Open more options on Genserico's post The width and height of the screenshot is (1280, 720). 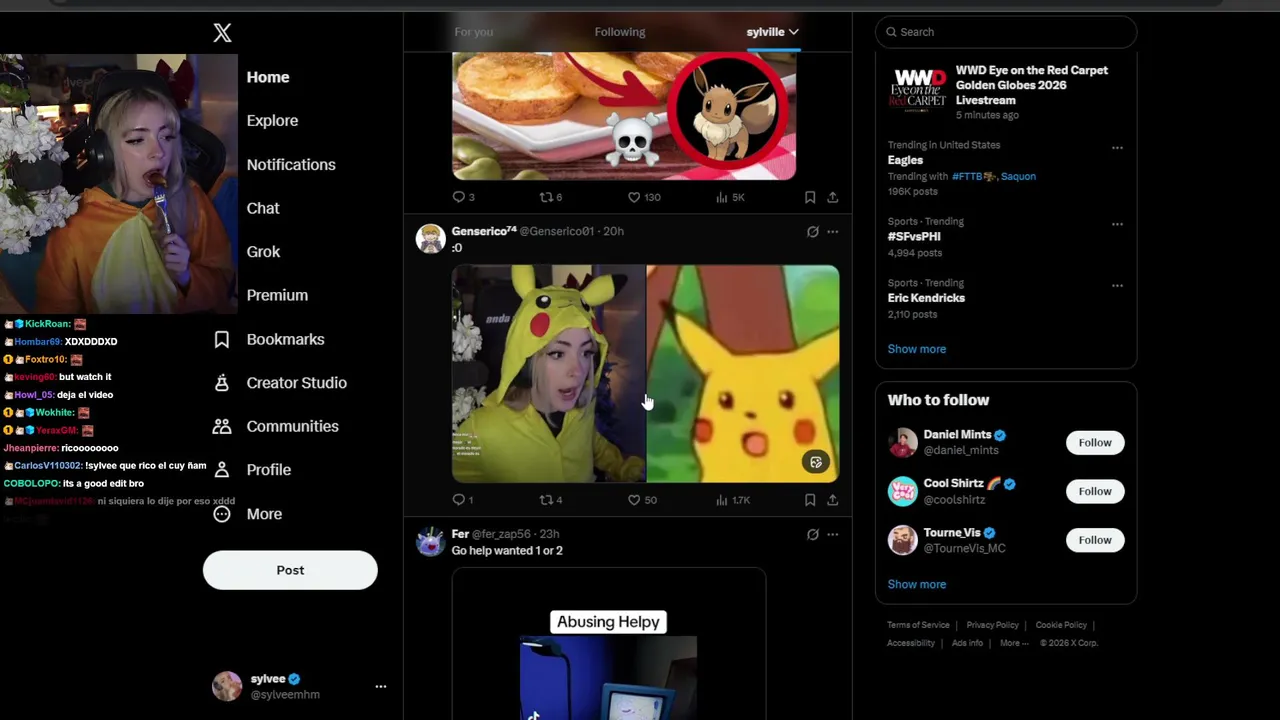[x=833, y=232]
